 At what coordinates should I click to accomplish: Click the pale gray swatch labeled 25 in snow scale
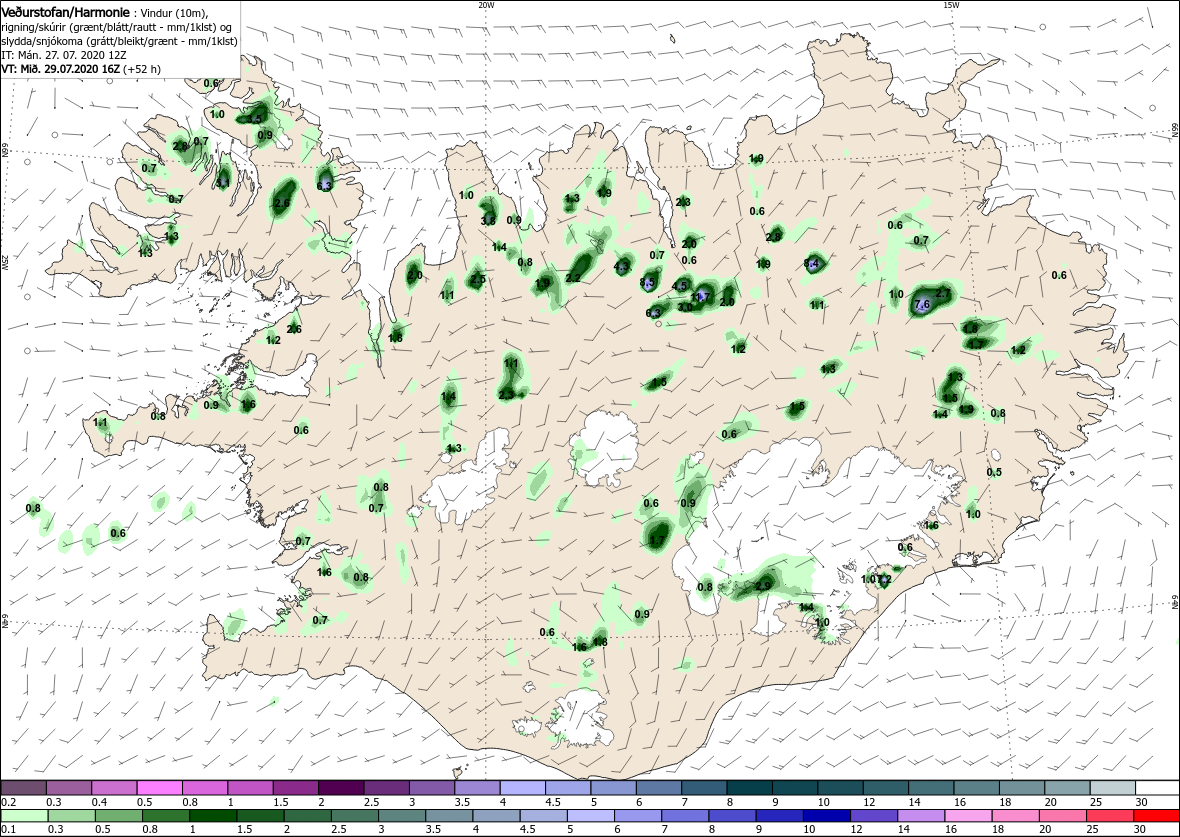pos(1111,787)
